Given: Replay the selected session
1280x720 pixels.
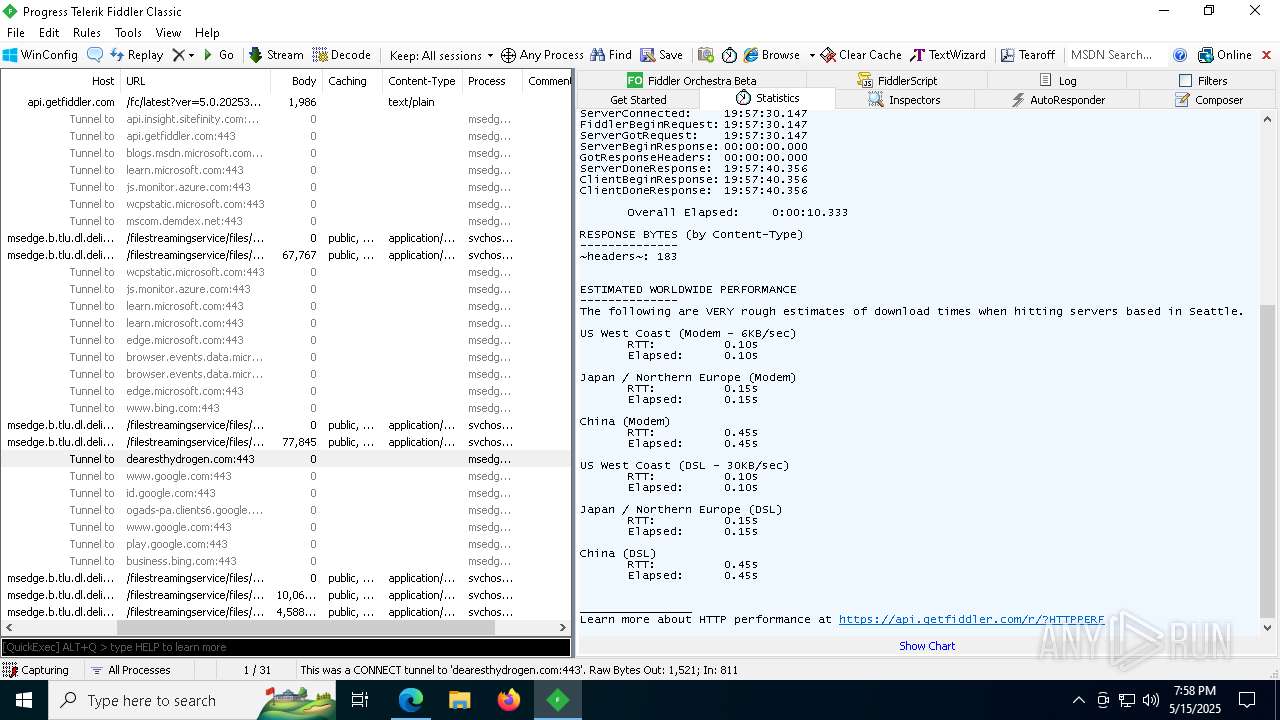Looking at the screenshot, I should [x=136, y=55].
